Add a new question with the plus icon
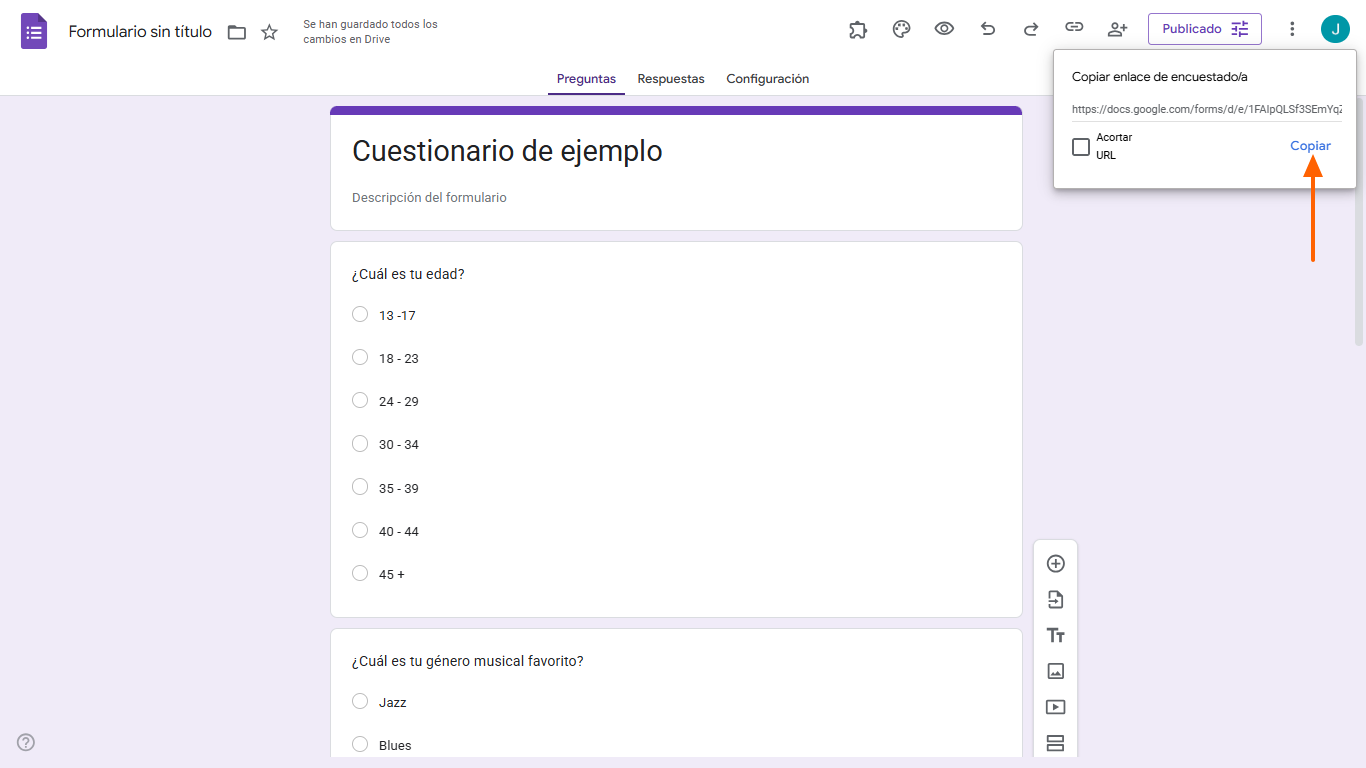The width and height of the screenshot is (1366, 768). coord(1056,563)
